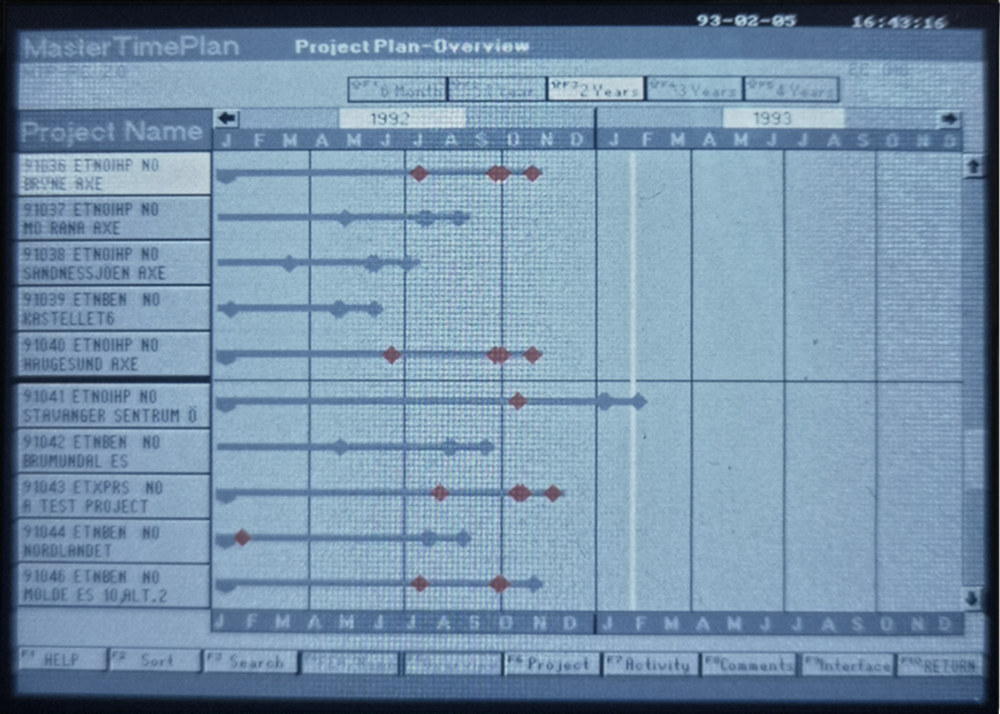Select the 6 Month time span
The width and height of the screenshot is (1000, 714).
[397, 89]
